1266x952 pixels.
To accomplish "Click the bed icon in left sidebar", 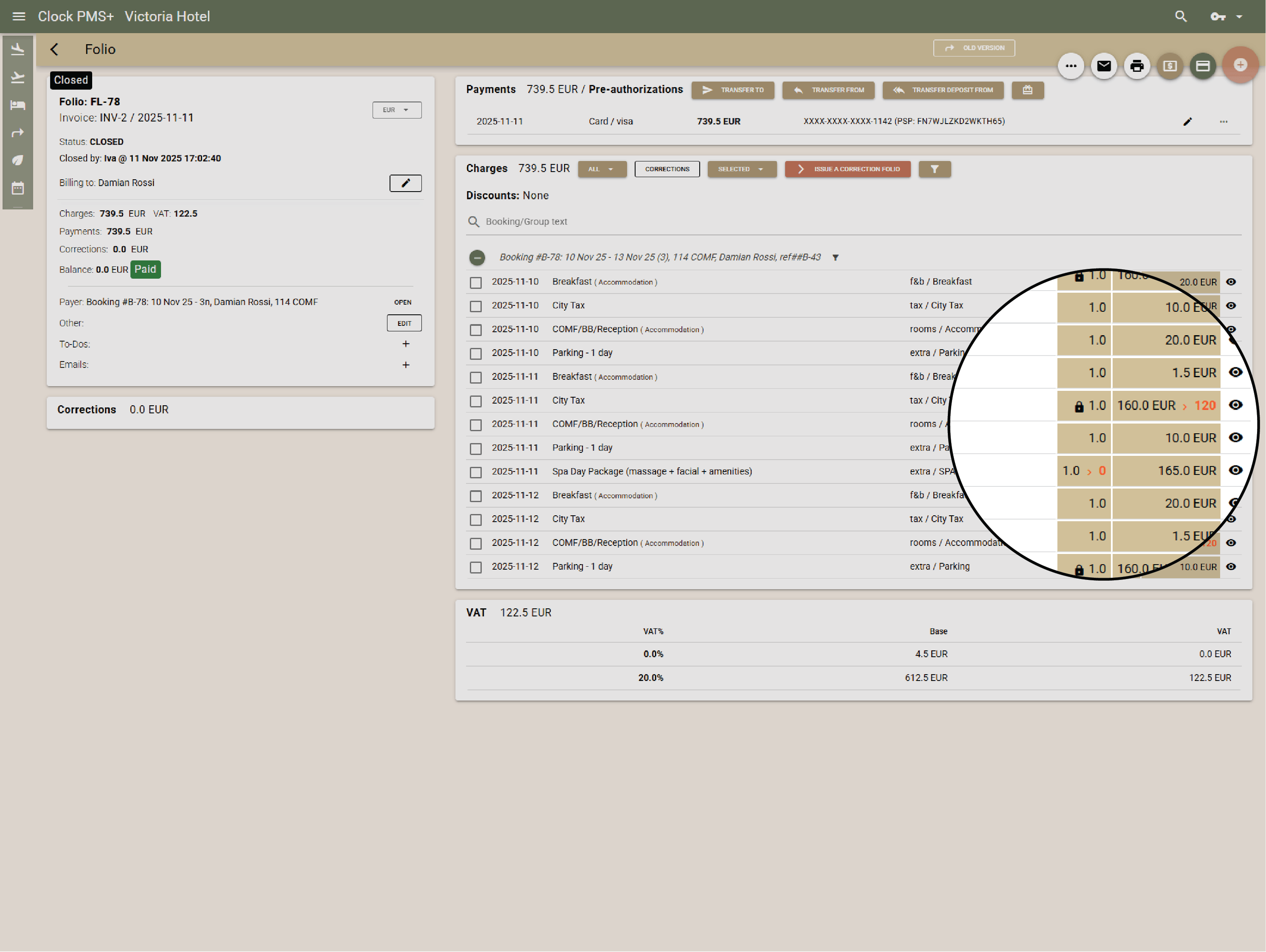I will (x=18, y=105).
